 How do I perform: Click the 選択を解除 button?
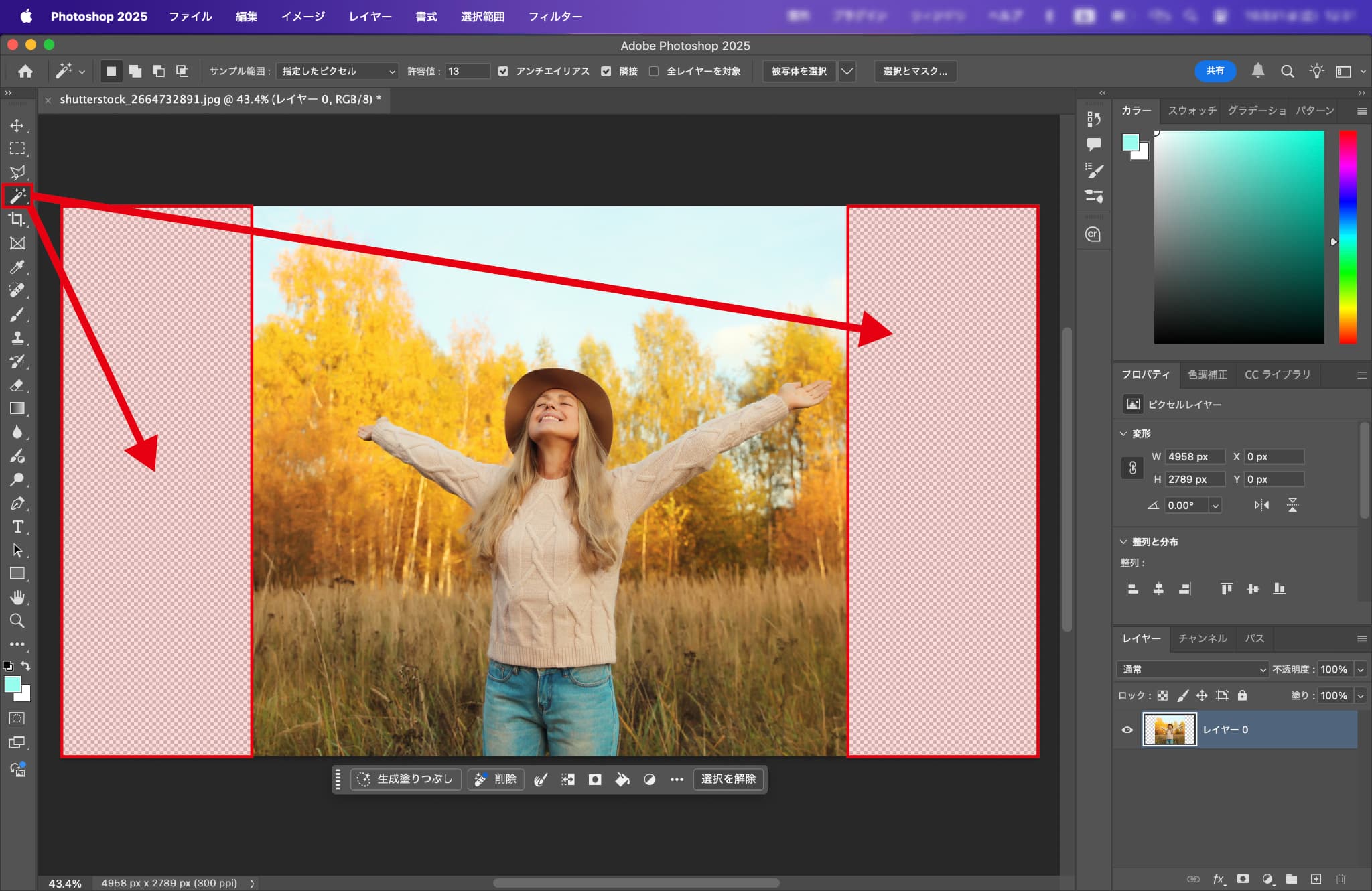[728, 779]
